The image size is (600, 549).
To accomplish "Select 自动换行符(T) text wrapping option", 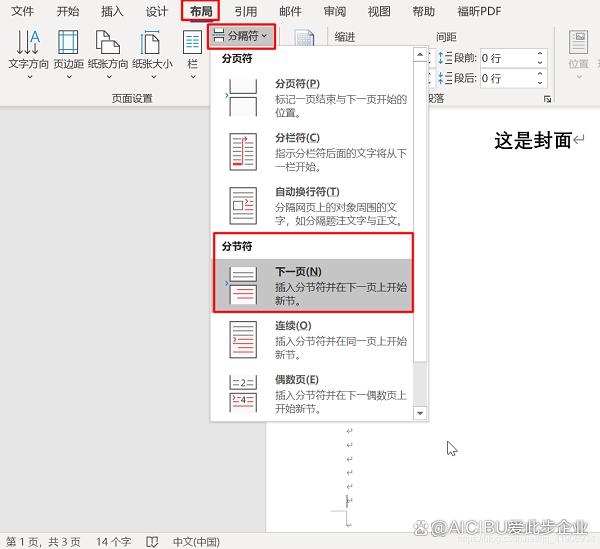I will tap(313, 205).
